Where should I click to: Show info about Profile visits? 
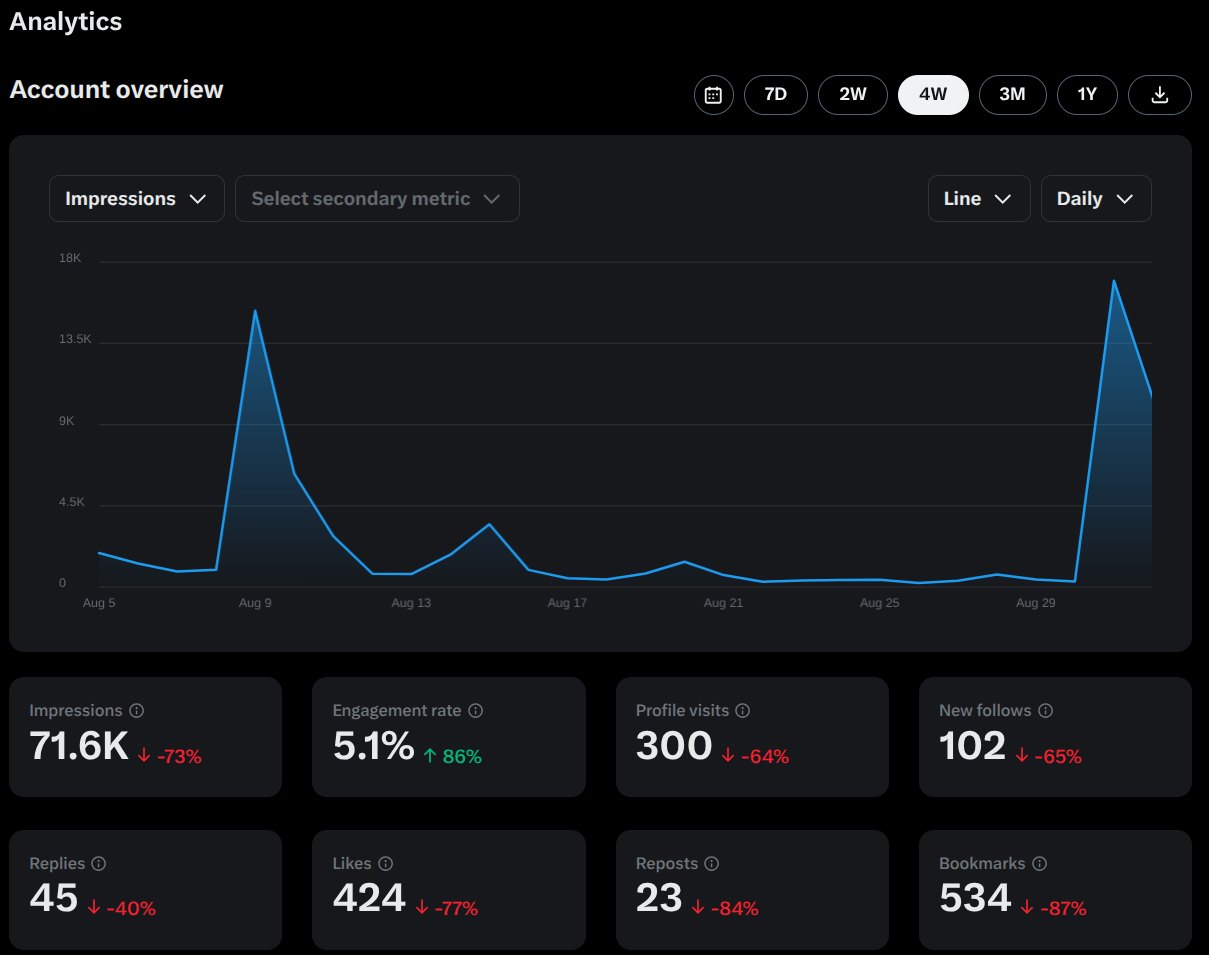pos(743,711)
